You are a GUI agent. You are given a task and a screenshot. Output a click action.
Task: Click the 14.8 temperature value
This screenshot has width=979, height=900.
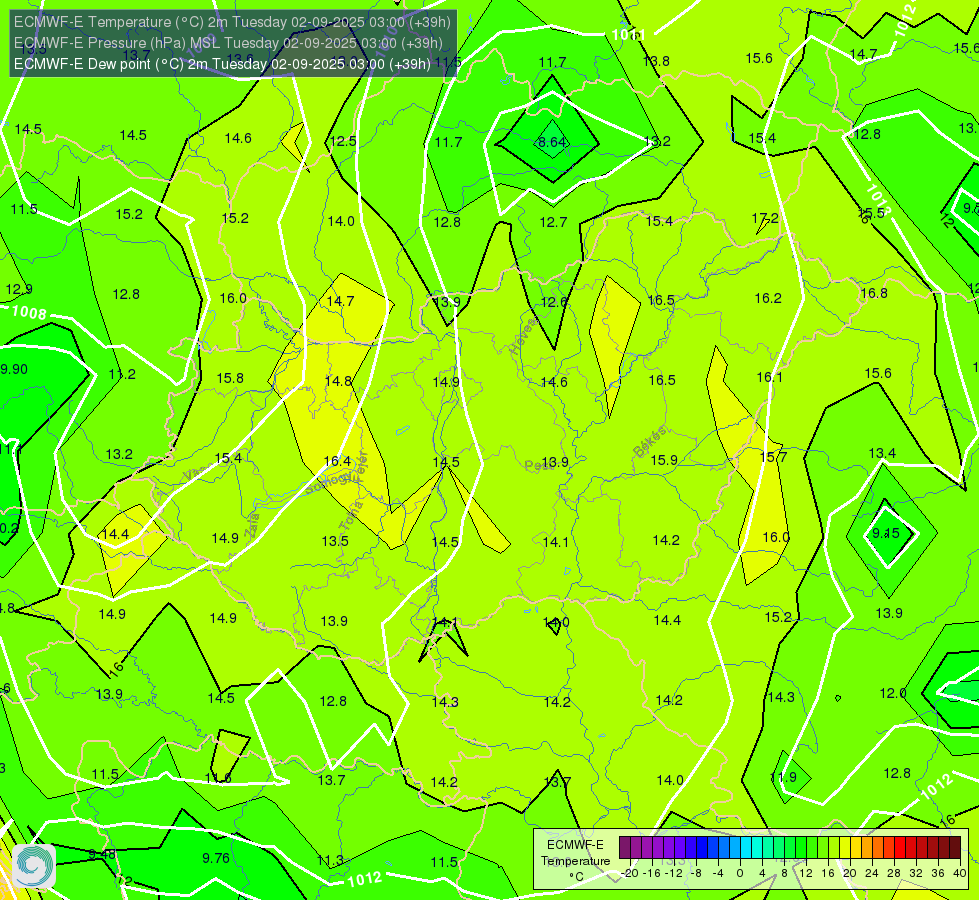pyautogui.click(x=338, y=380)
